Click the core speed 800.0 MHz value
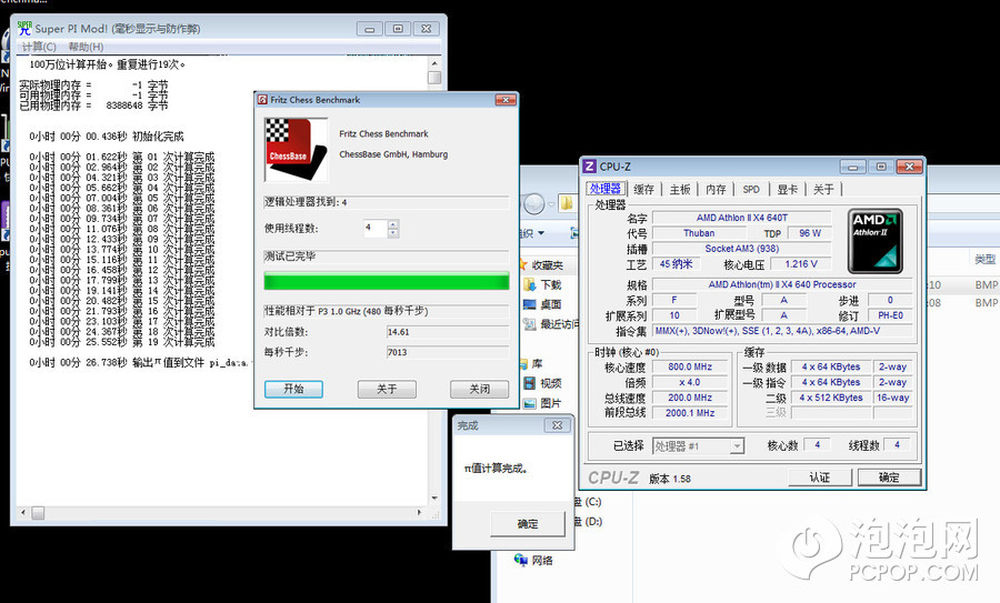1000x603 pixels. (690, 367)
